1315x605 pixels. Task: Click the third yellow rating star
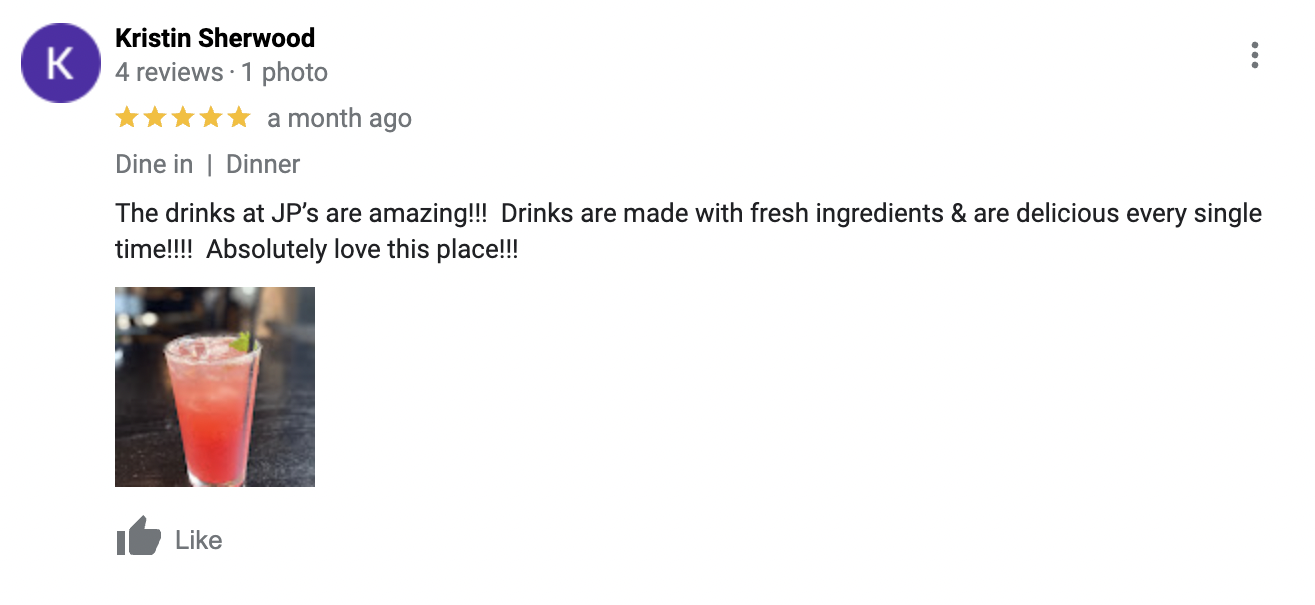coord(182,118)
